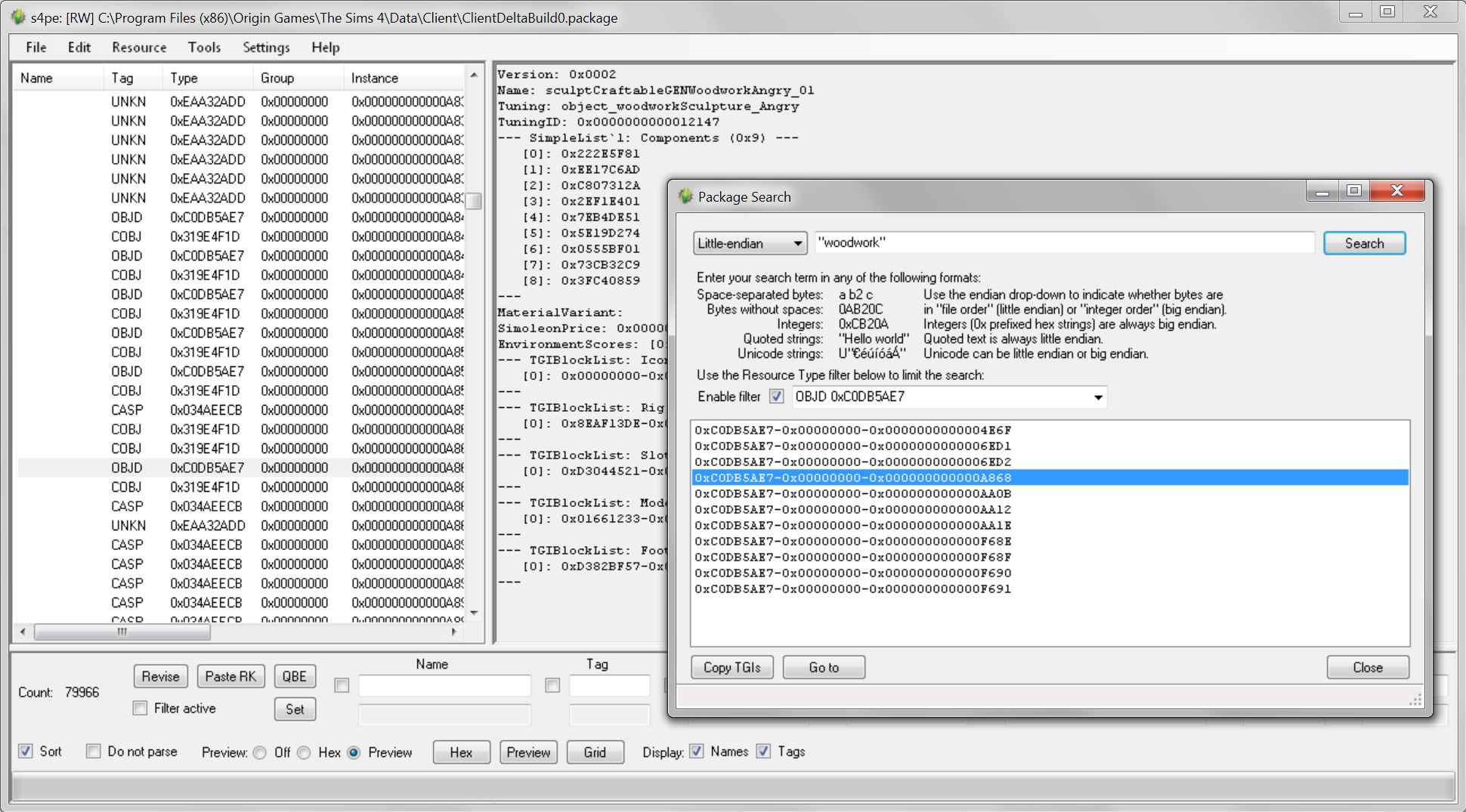Image resolution: width=1466 pixels, height=812 pixels.
Task: Open the Resource menu
Action: pos(139,47)
